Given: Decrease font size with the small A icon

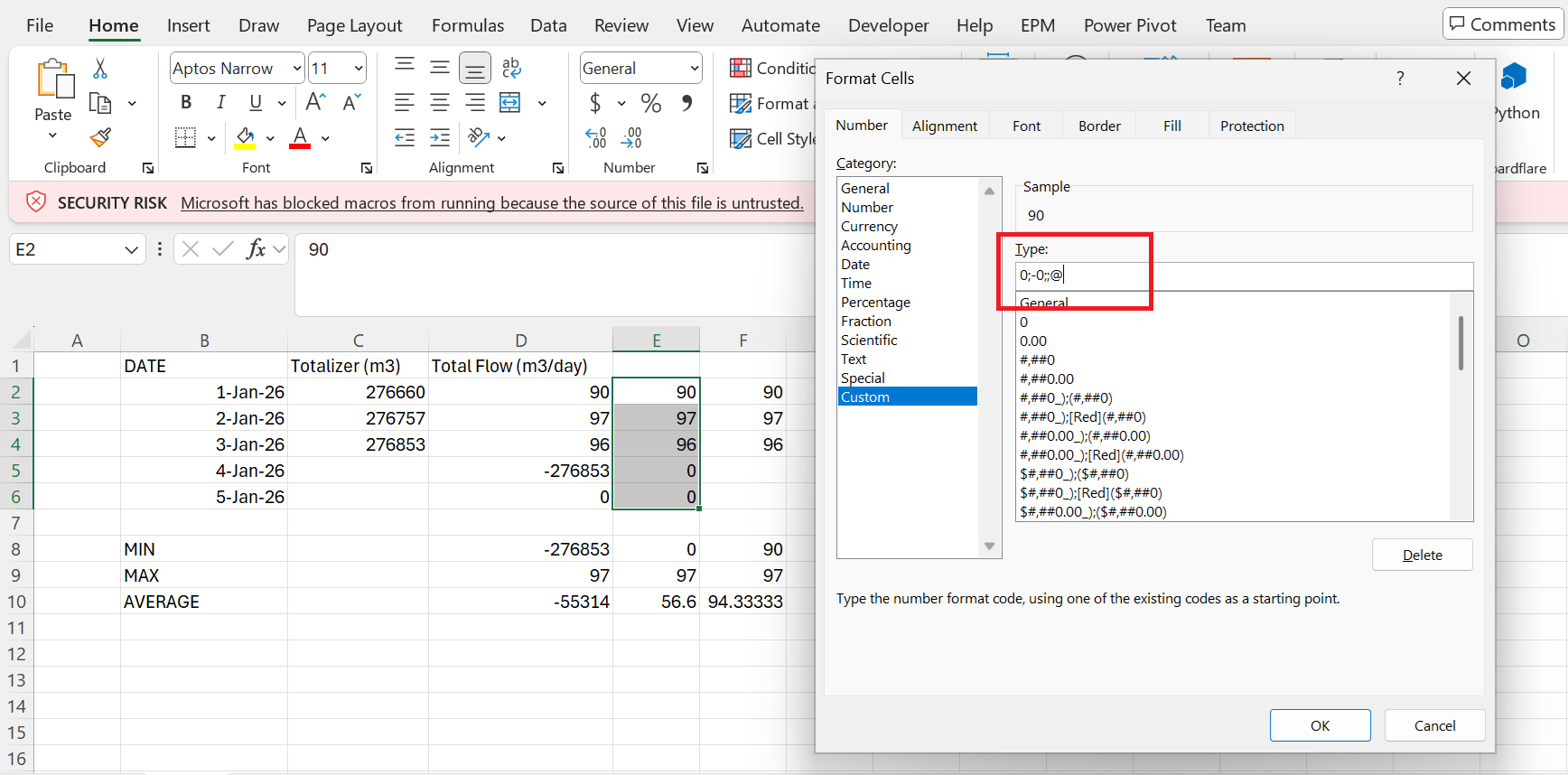Looking at the screenshot, I should (x=351, y=102).
